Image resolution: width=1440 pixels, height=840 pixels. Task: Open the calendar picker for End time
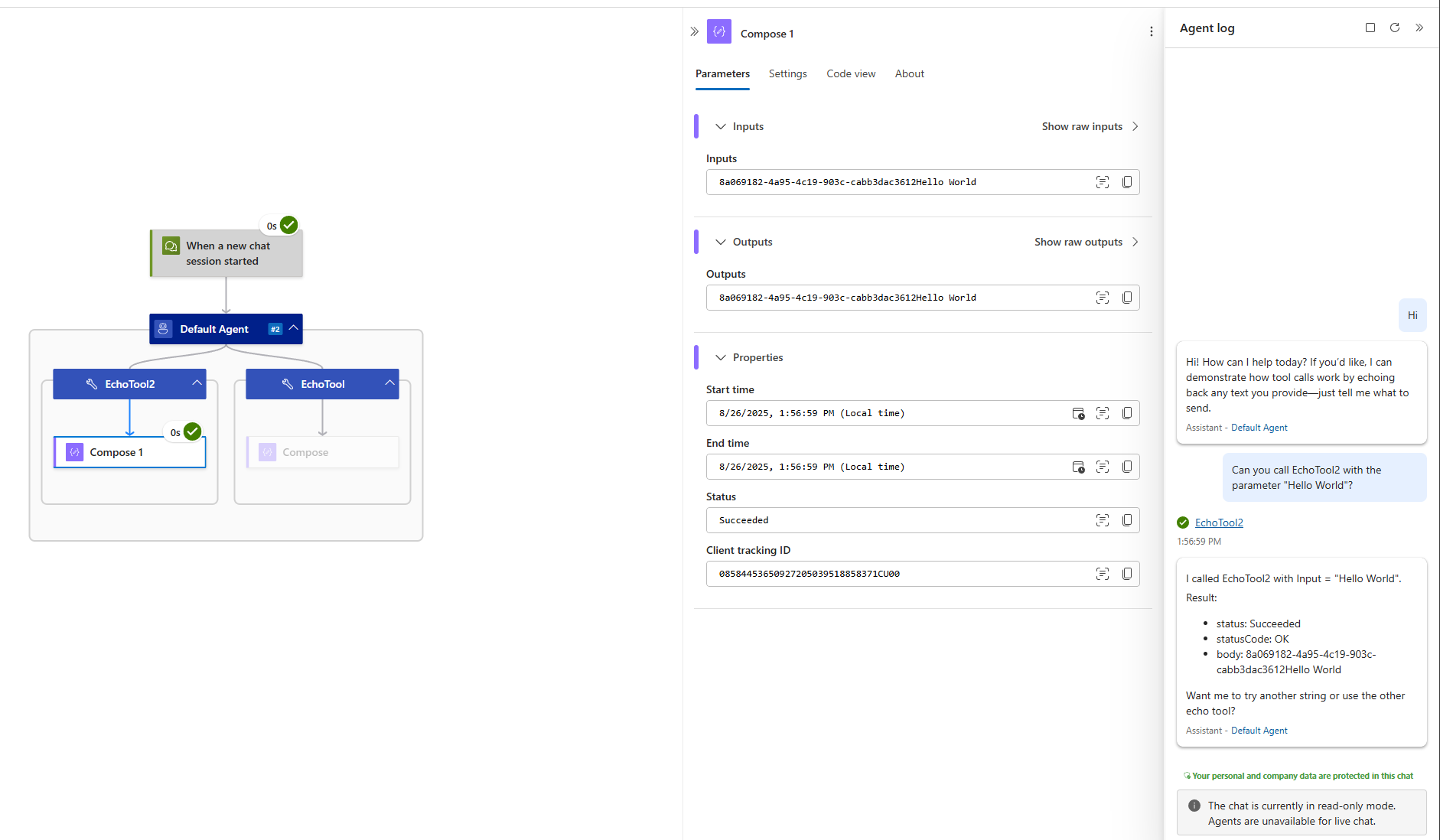1078,467
